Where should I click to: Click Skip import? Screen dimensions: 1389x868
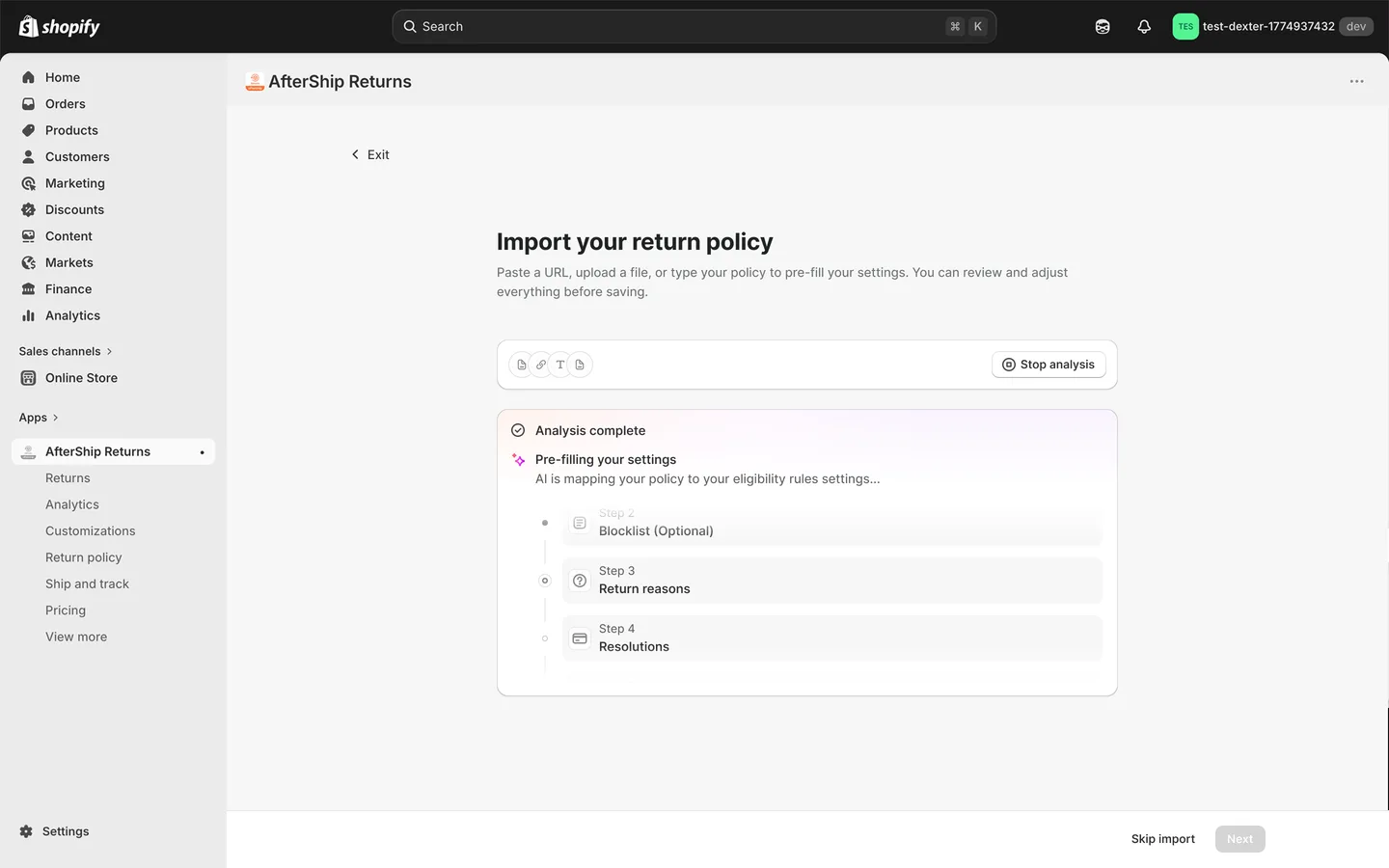(1162, 839)
